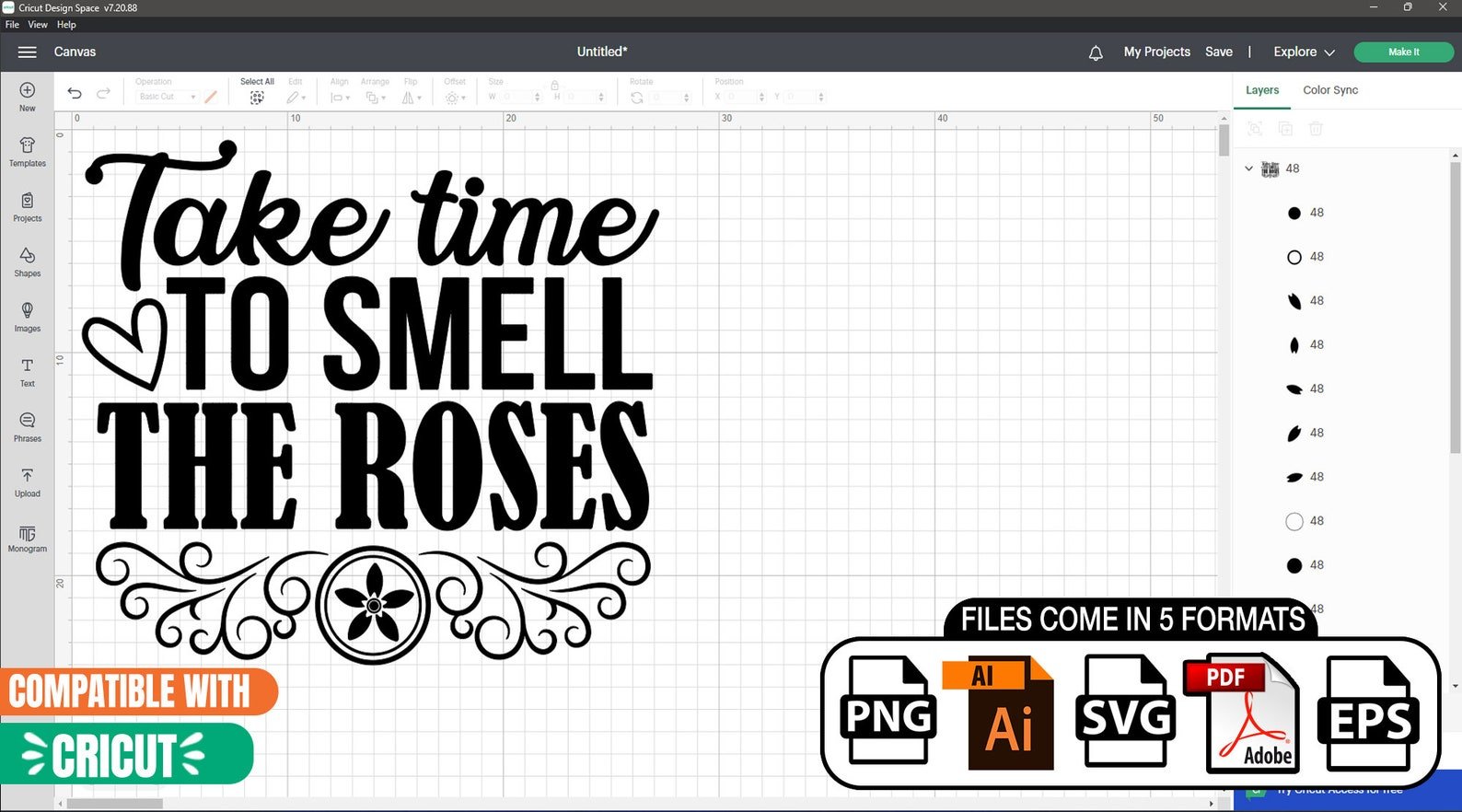1462x812 pixels.
Task: Click the canvas vertical scrollbar
Action: (1224, 141)
